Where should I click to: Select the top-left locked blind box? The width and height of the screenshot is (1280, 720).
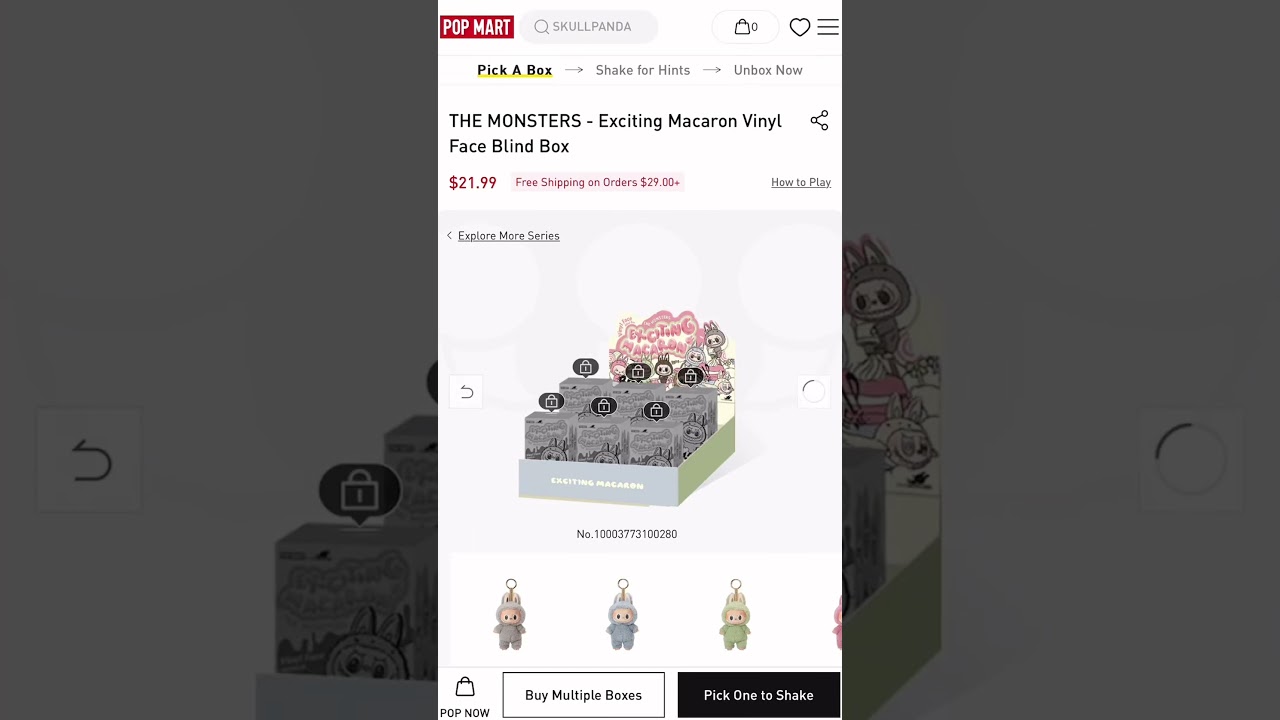(585, 368)
